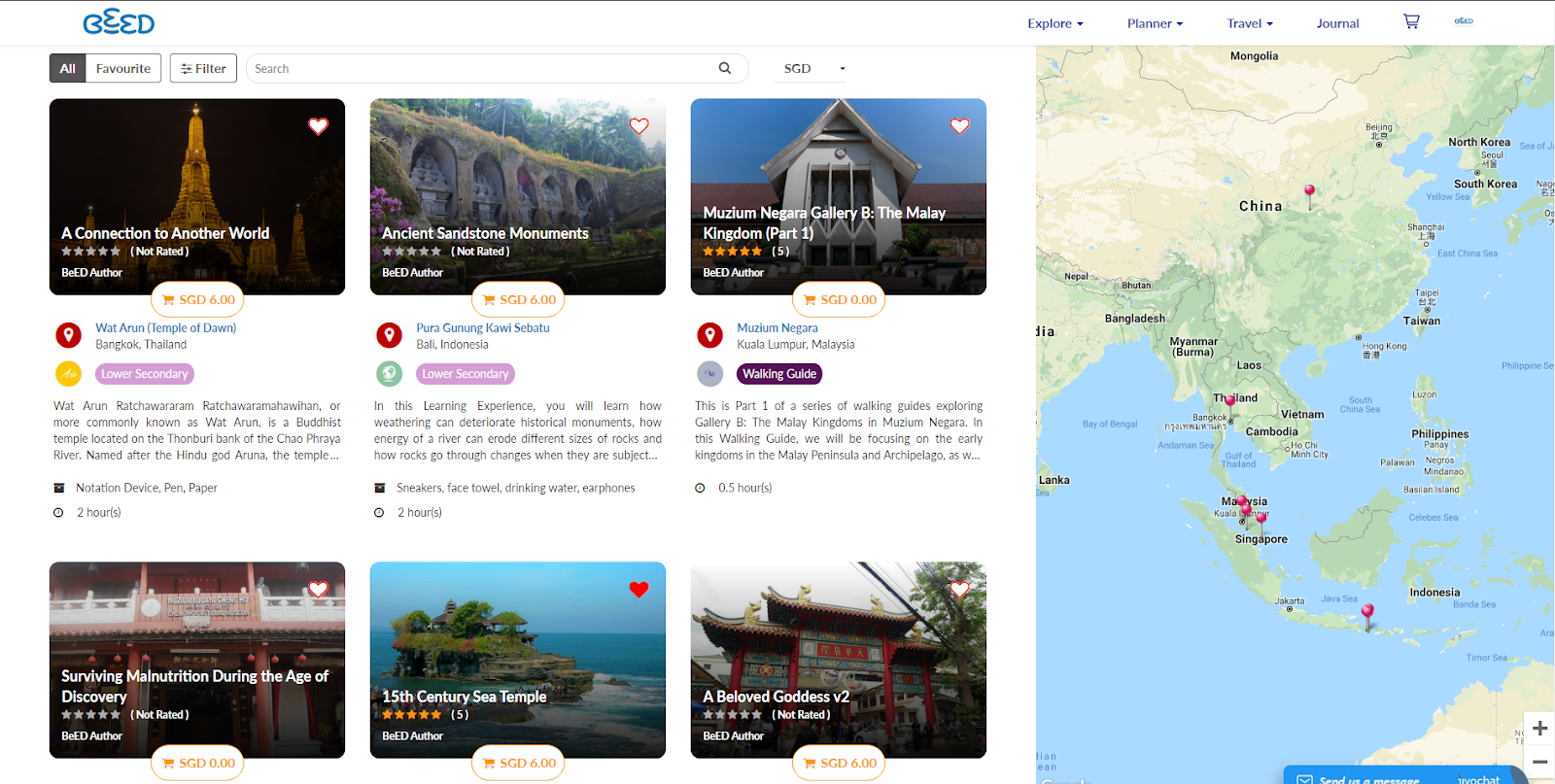Click Lower Secondary tag under Wat Arun
1555x784 pixels.
(145, 374)
